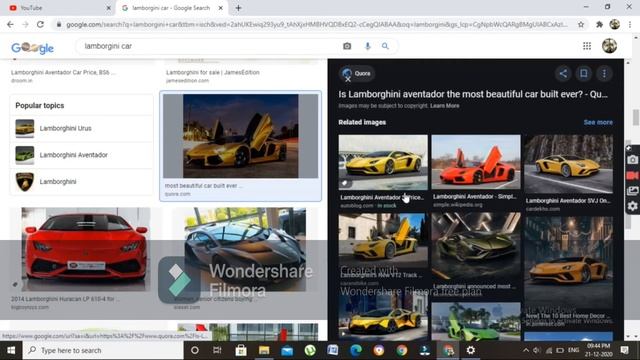Launch Microsoft Edge from taskbar
The image size is (640, 360).
click(x=356, y=350)
